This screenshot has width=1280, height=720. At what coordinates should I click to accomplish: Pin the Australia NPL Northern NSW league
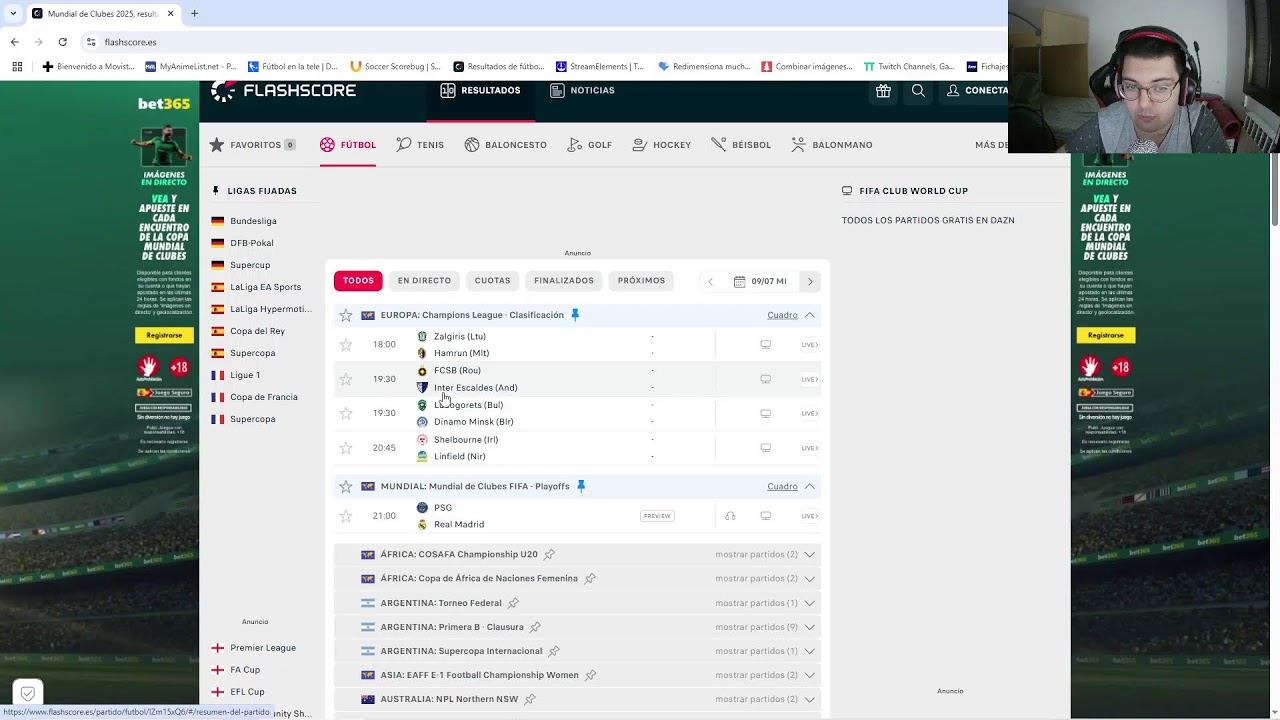tap(530, 699)
